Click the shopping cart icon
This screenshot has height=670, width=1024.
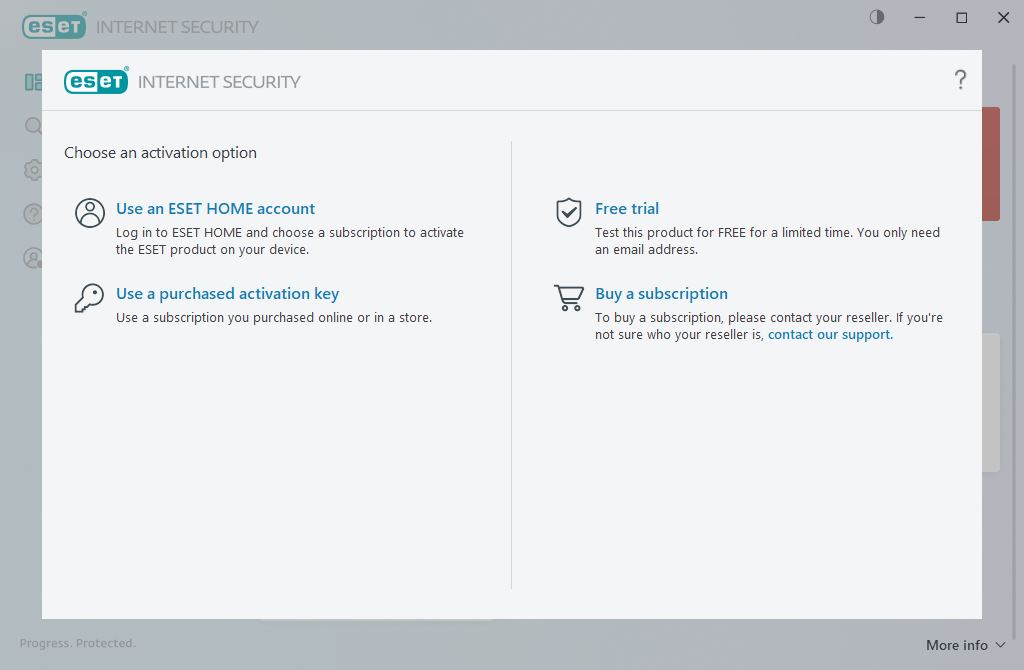pos(569,298)
